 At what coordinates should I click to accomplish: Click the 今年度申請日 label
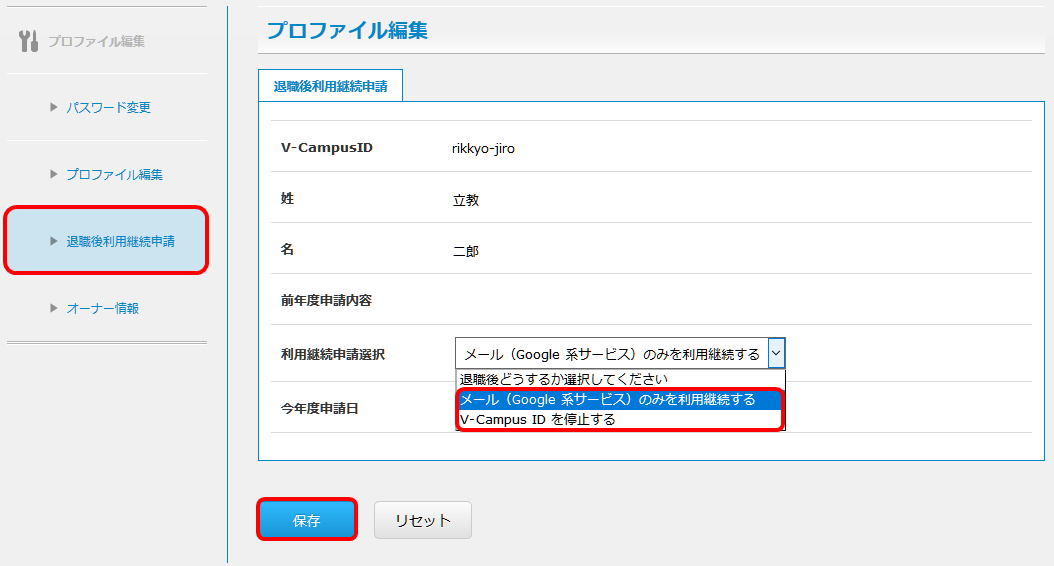pyautogui.click(x=319, y=408)
